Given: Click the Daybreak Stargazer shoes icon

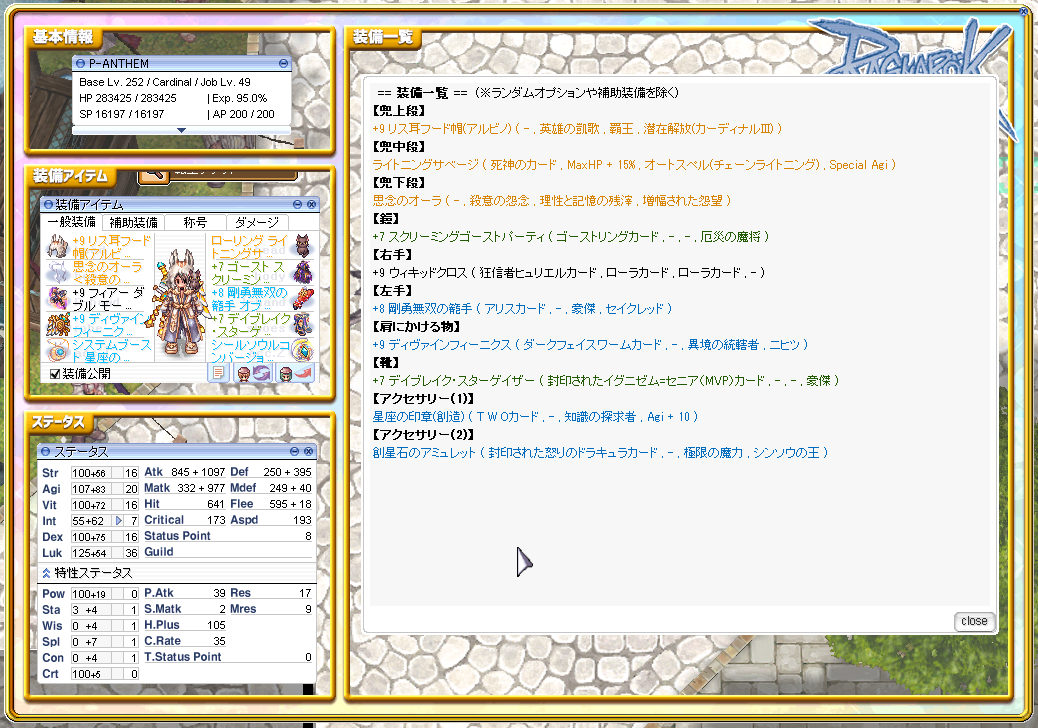Looking at the screenshot, I should point(302,324).
